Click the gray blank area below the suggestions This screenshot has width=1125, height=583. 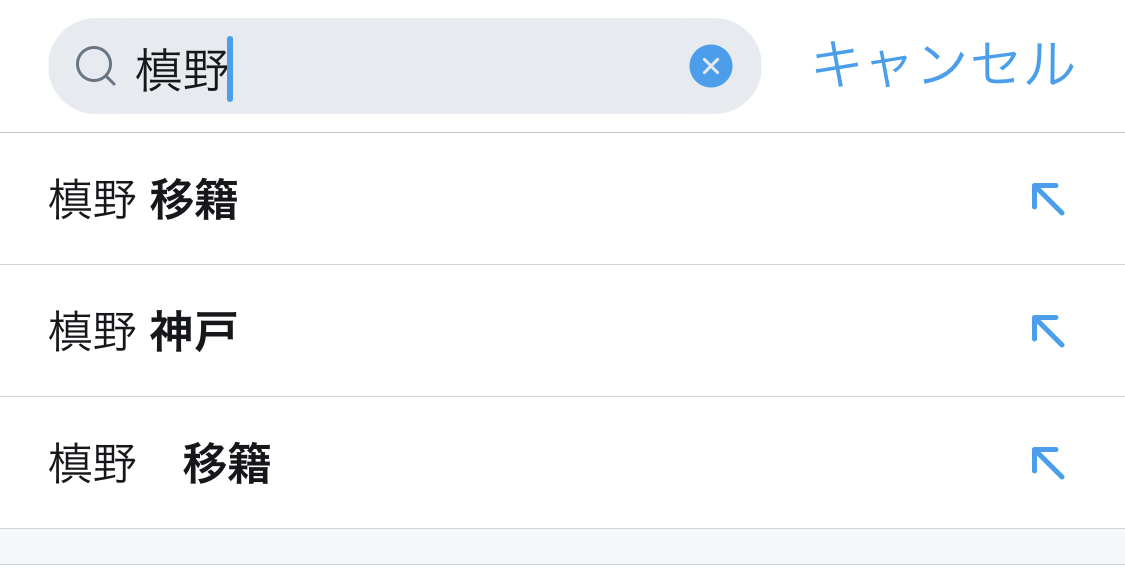[562, 547]
